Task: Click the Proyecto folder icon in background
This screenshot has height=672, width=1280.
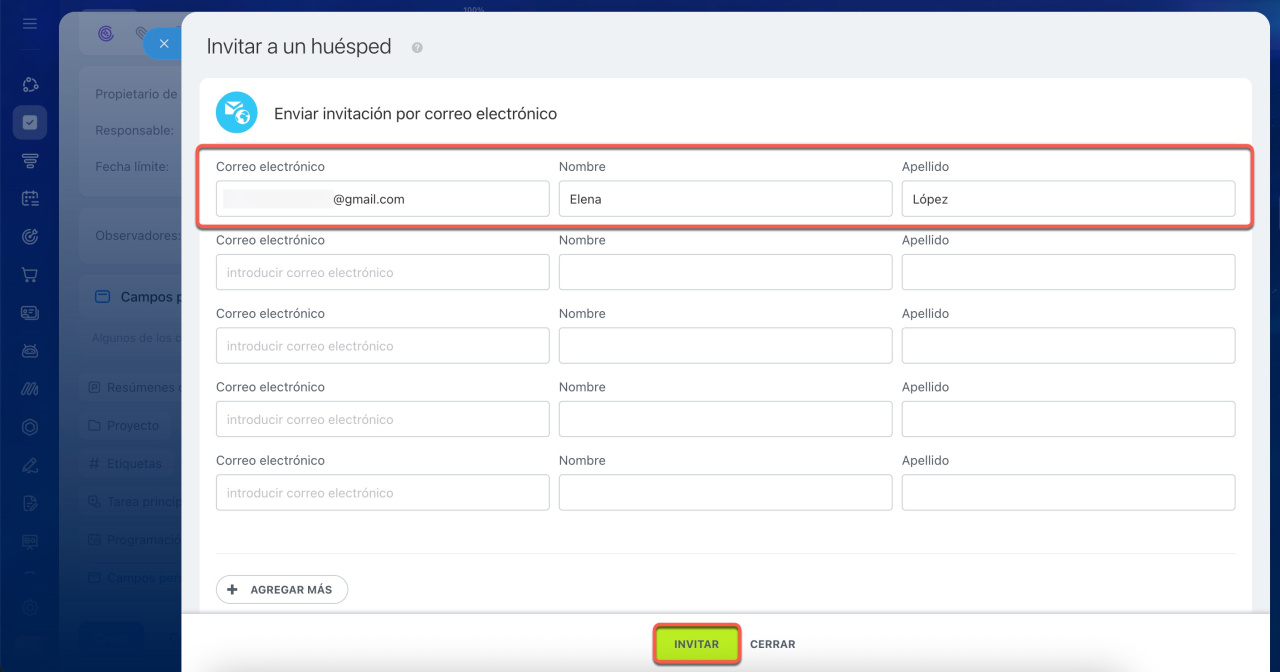Action: pyautogui.click(x=94, y=425)
